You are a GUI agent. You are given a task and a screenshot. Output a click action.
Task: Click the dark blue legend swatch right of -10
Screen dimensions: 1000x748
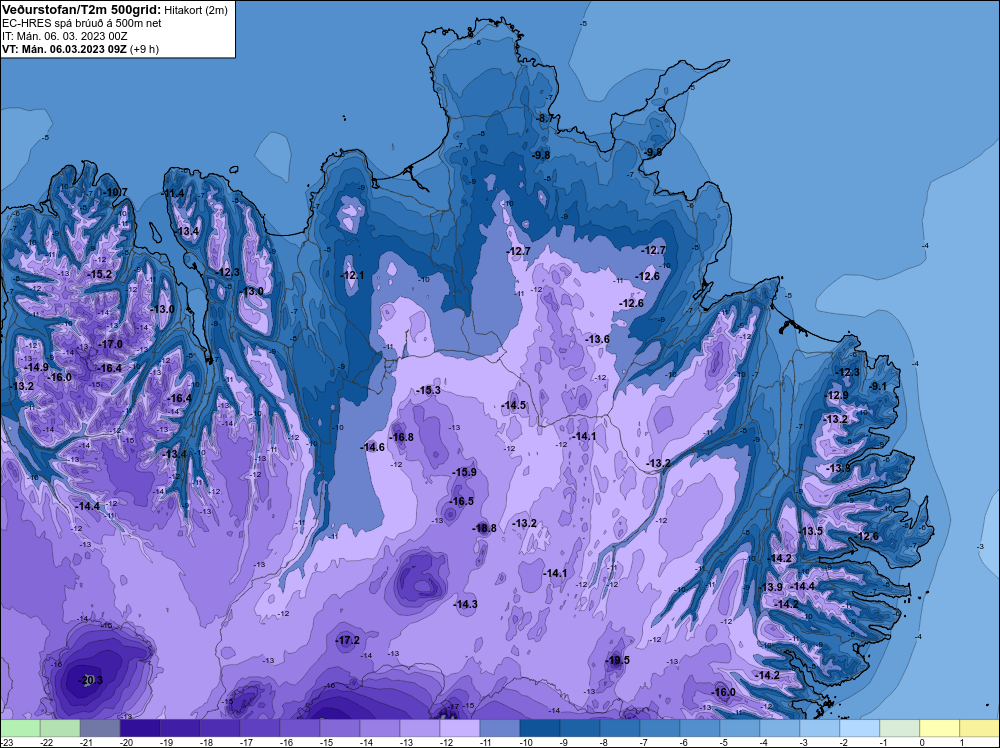coord(540,728)
